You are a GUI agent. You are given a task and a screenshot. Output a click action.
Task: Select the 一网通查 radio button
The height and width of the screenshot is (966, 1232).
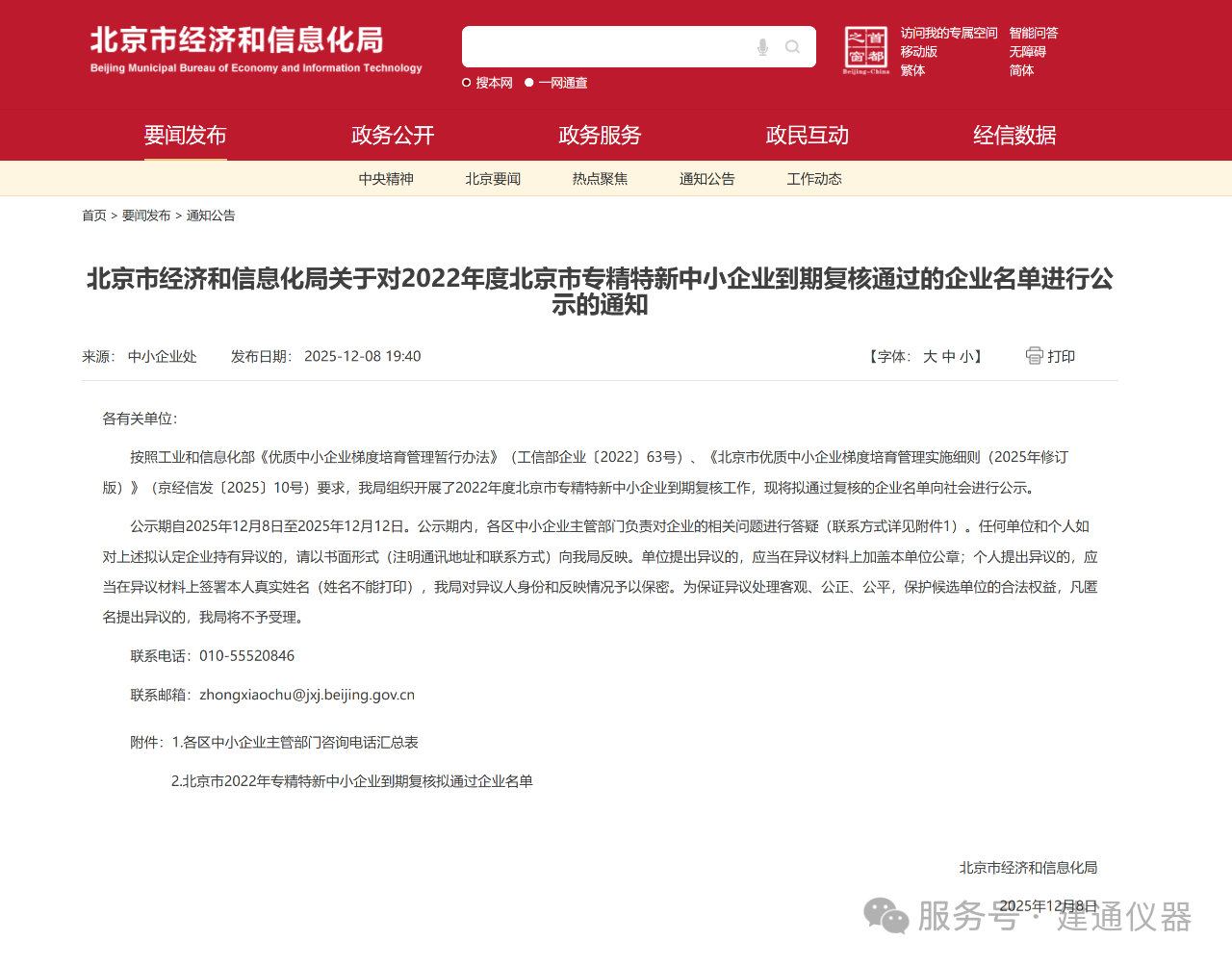(x=528, y=83)
